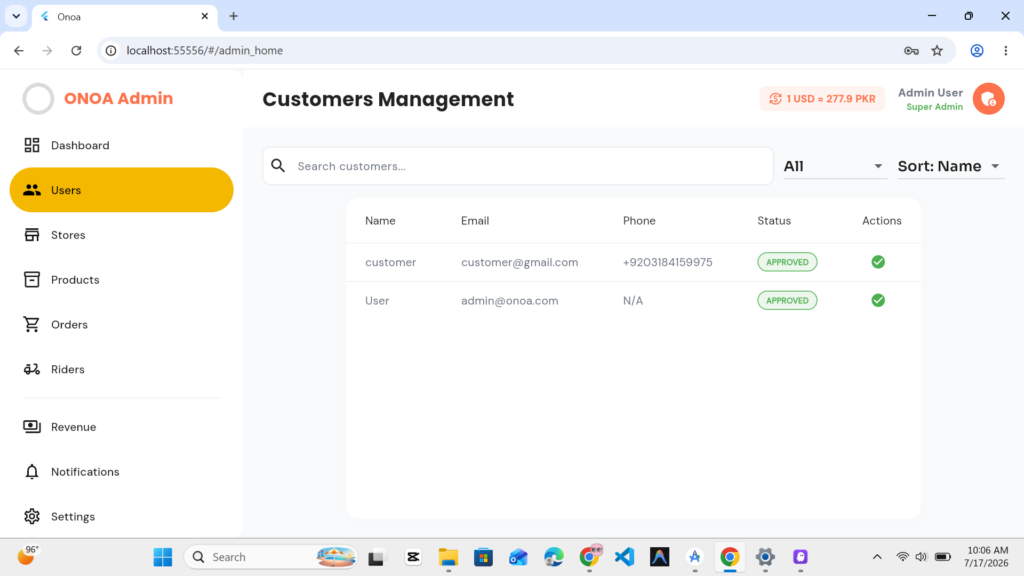Open File Explorer from the taskbar
Image resolution: width=1024 pixels, height=576 pixels.
[448, 557]
